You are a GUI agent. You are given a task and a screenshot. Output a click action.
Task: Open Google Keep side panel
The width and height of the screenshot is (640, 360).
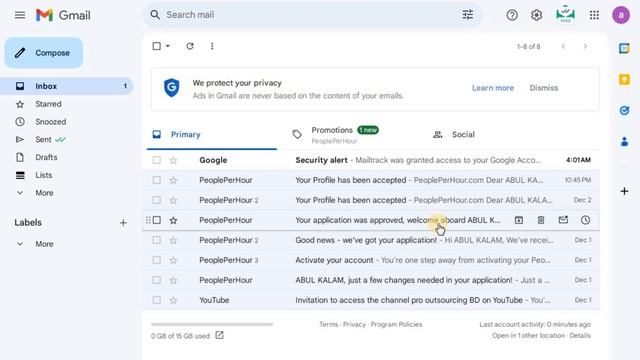tap(624, 79)
